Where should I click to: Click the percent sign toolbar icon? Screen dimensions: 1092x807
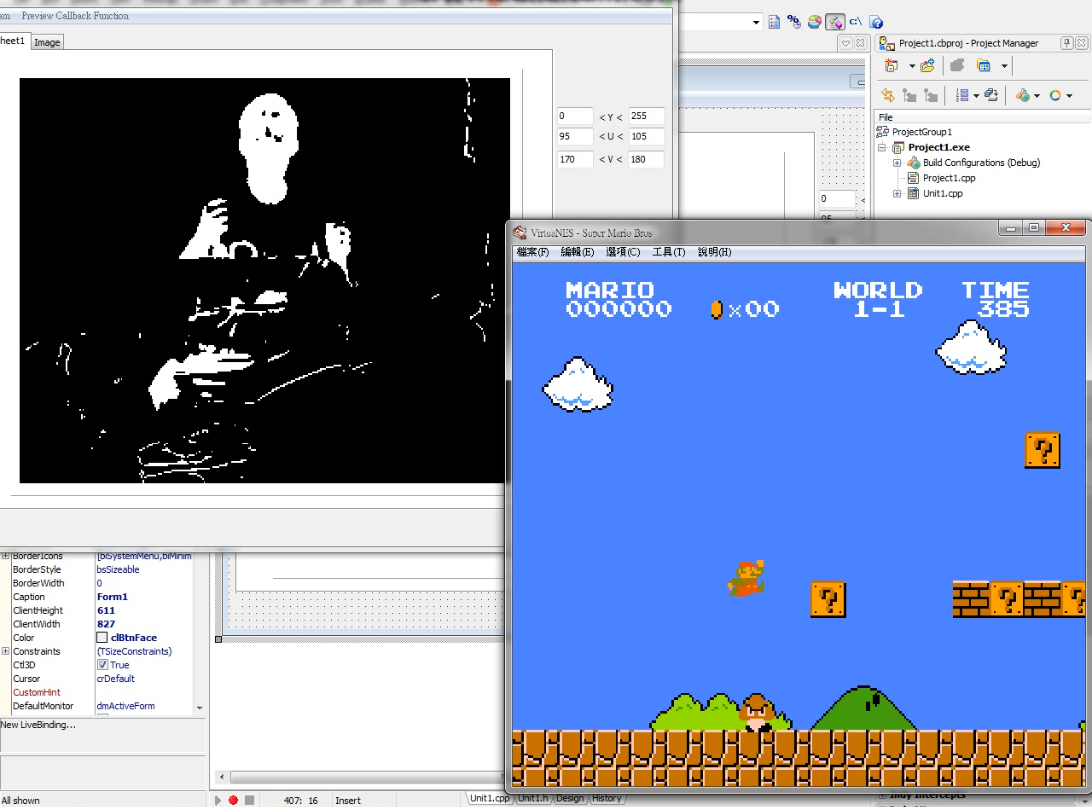pyautogui.click(x=794, y=22)
